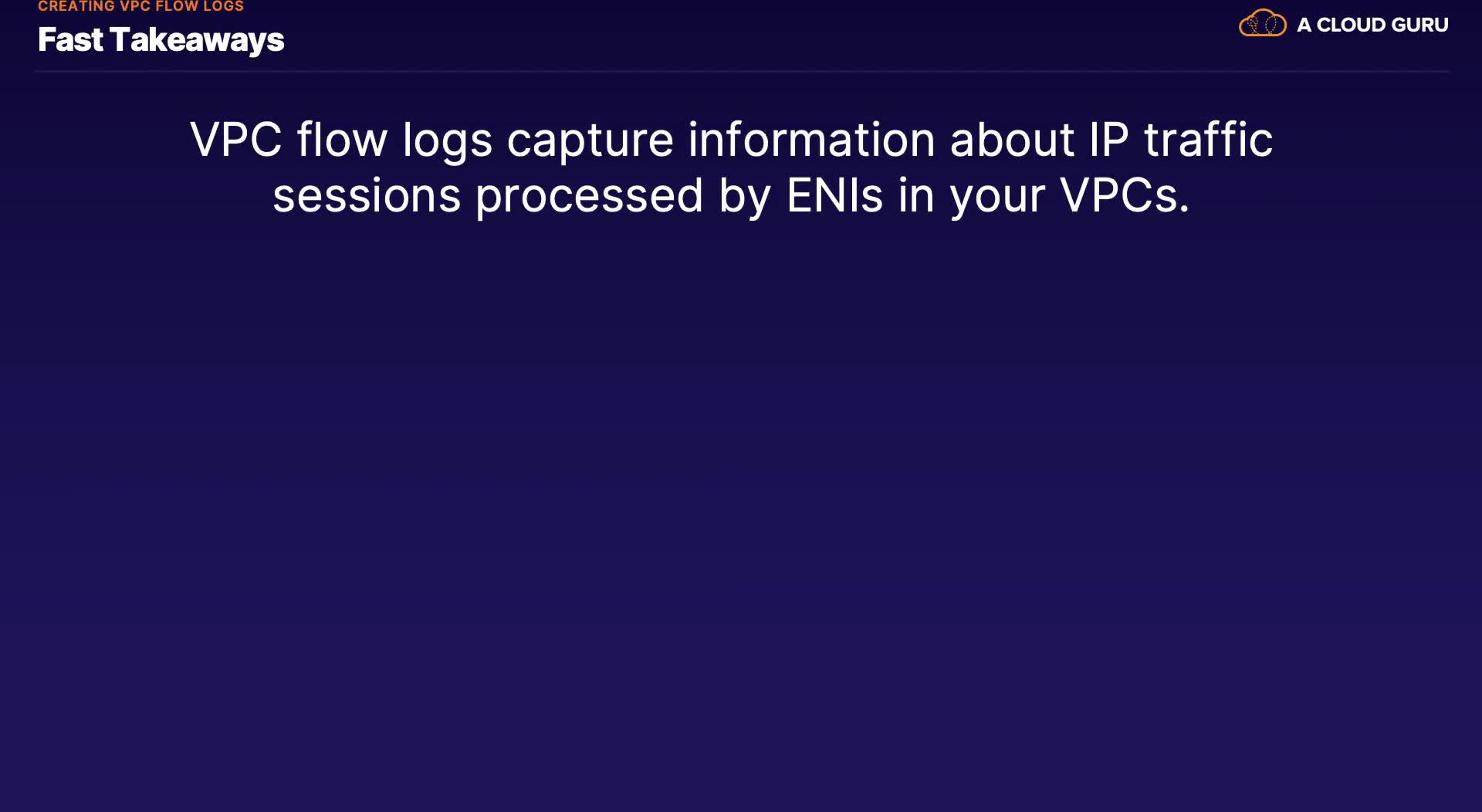The width and height of the screenshot is (1482, 812).
Task: Select the word "about" in the main text
Action: click(x=1011, y=140)
